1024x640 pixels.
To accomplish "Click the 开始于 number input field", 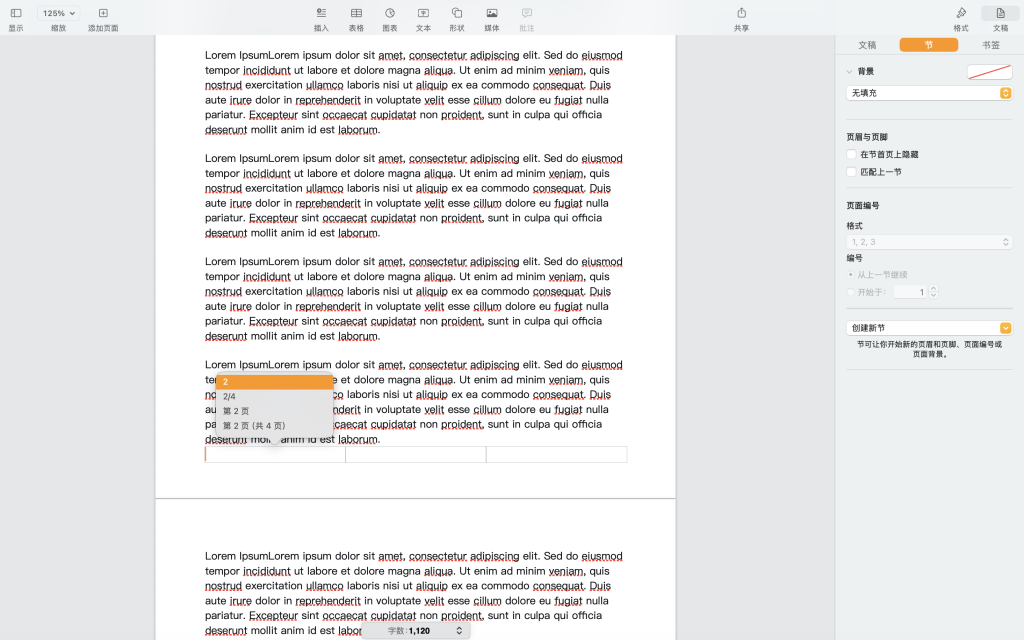I will coord(910,293).
